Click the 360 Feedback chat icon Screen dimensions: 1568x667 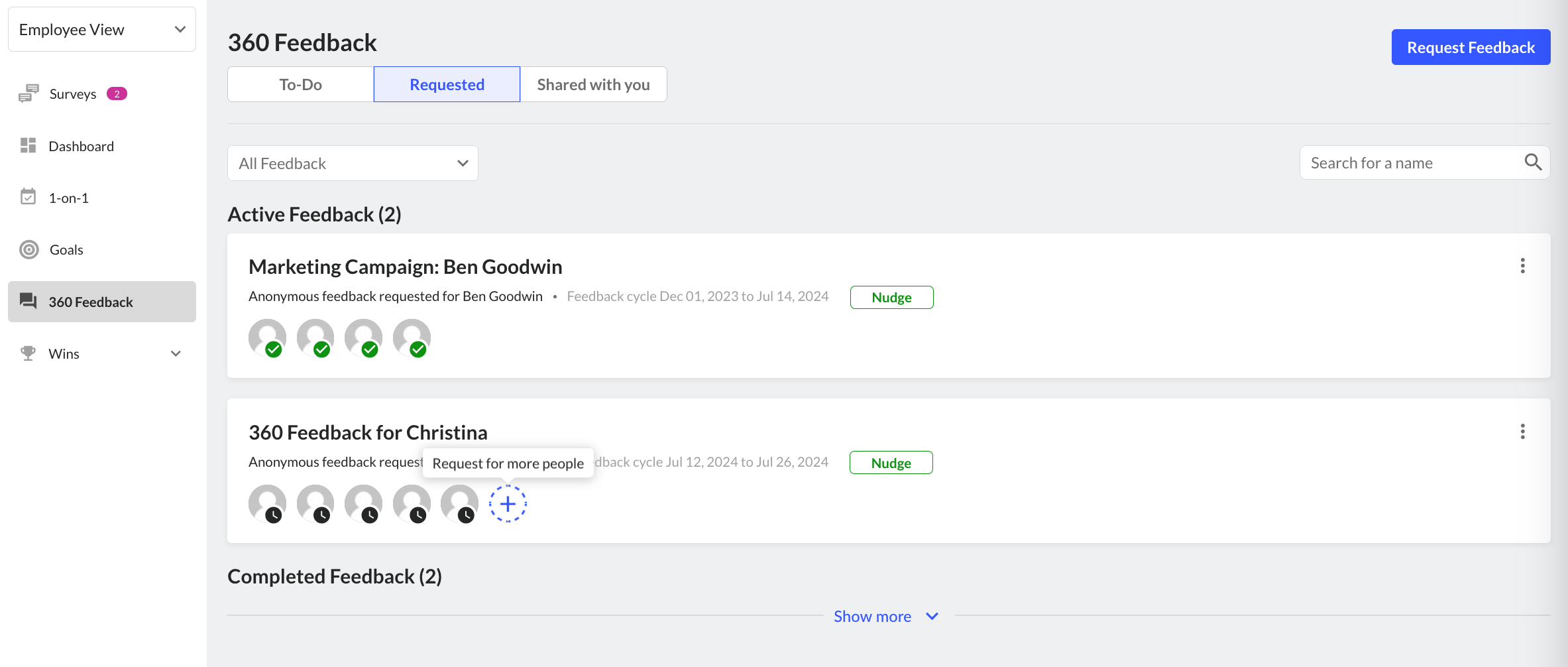pyautogui.click(x=28, y=301)
